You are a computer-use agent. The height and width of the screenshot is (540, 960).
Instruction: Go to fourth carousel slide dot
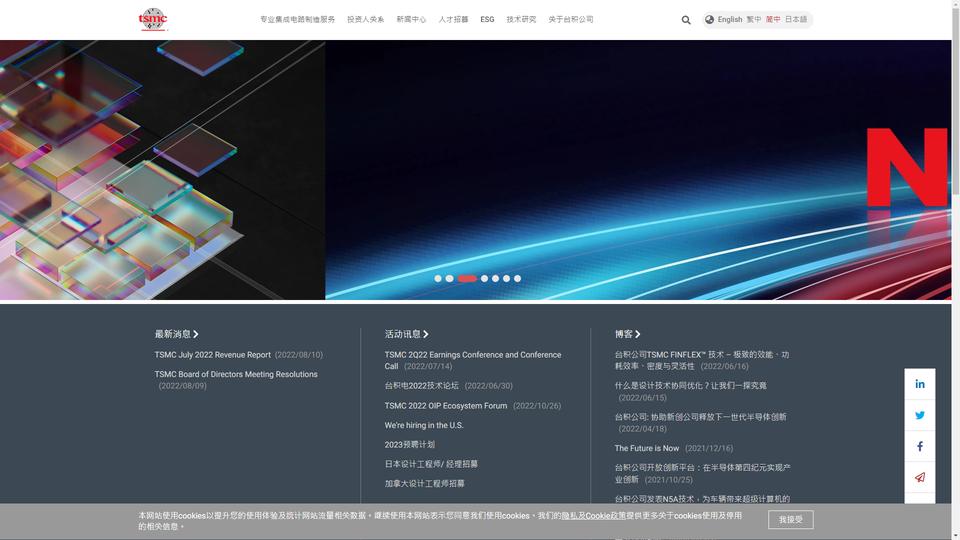(484, 279)
